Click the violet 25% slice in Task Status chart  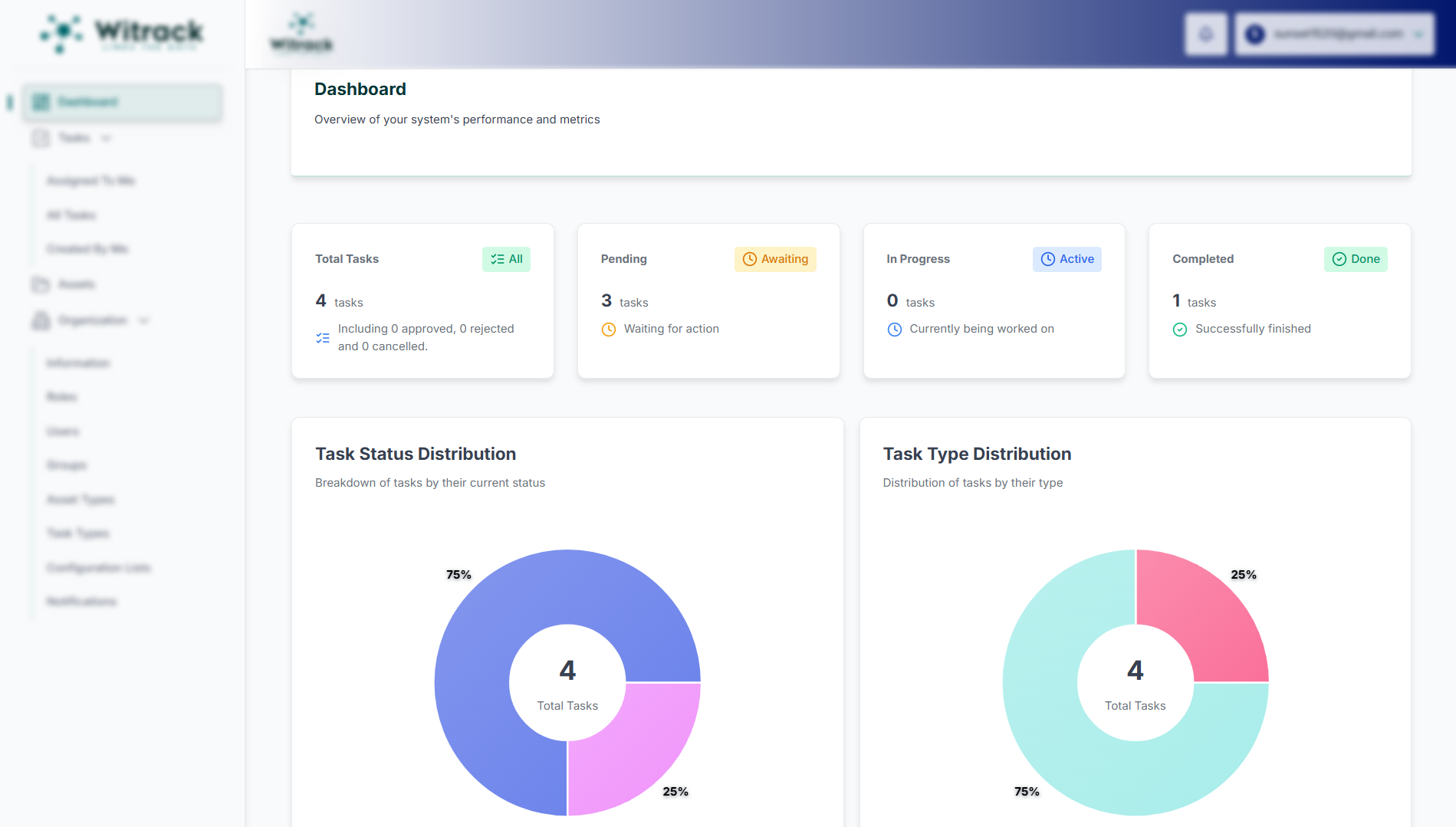(637, 750)
